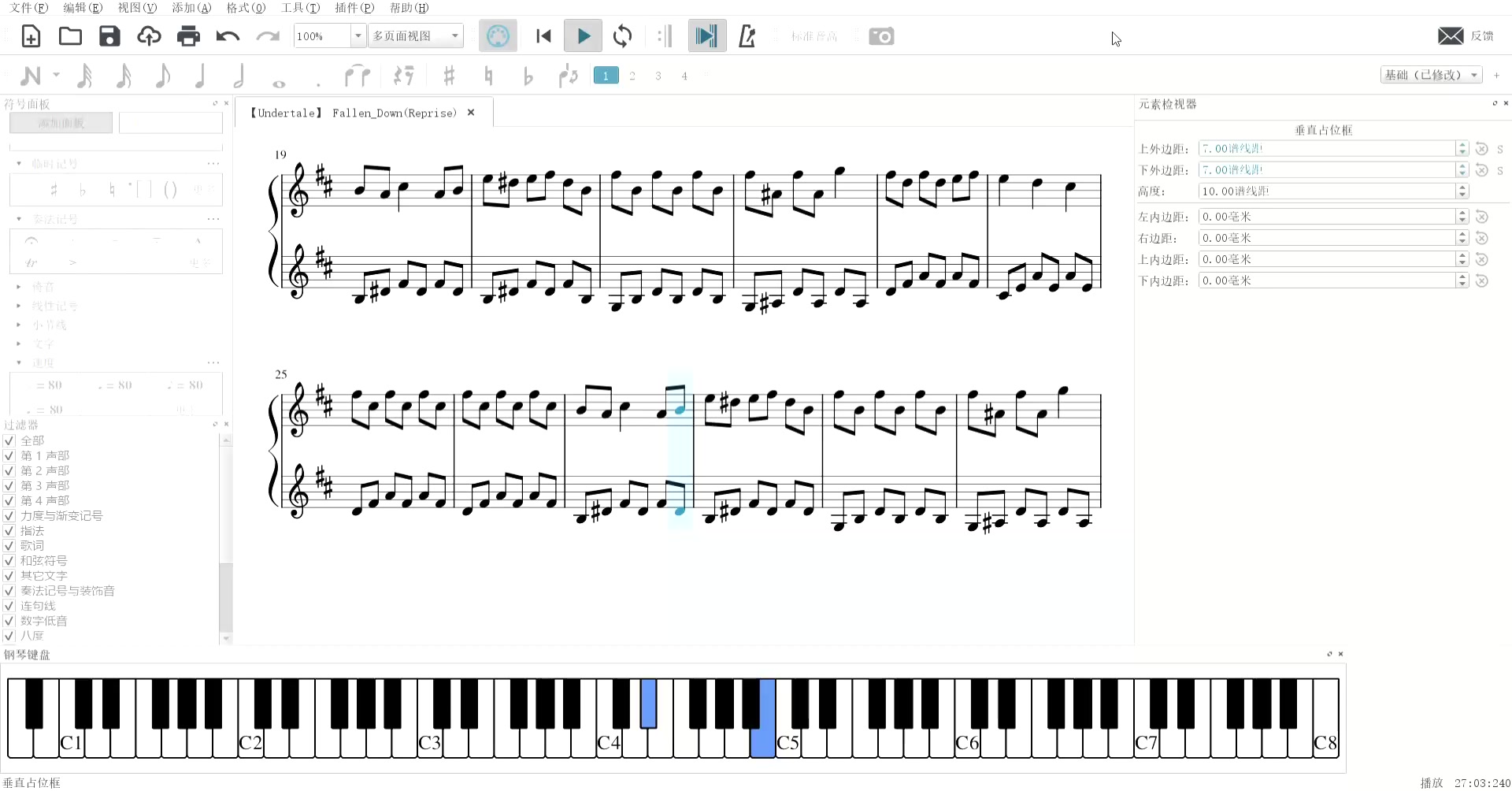Toggle 指法 filter checkbox
This screenshot has width=1512, height=791.
pos(9,531)
